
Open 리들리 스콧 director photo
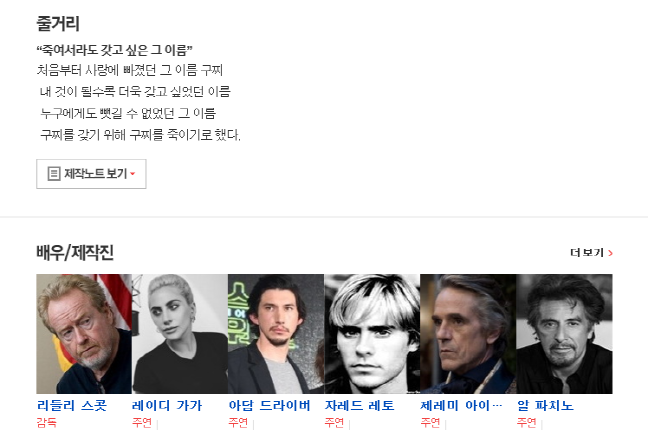click(x=84, y=334)
